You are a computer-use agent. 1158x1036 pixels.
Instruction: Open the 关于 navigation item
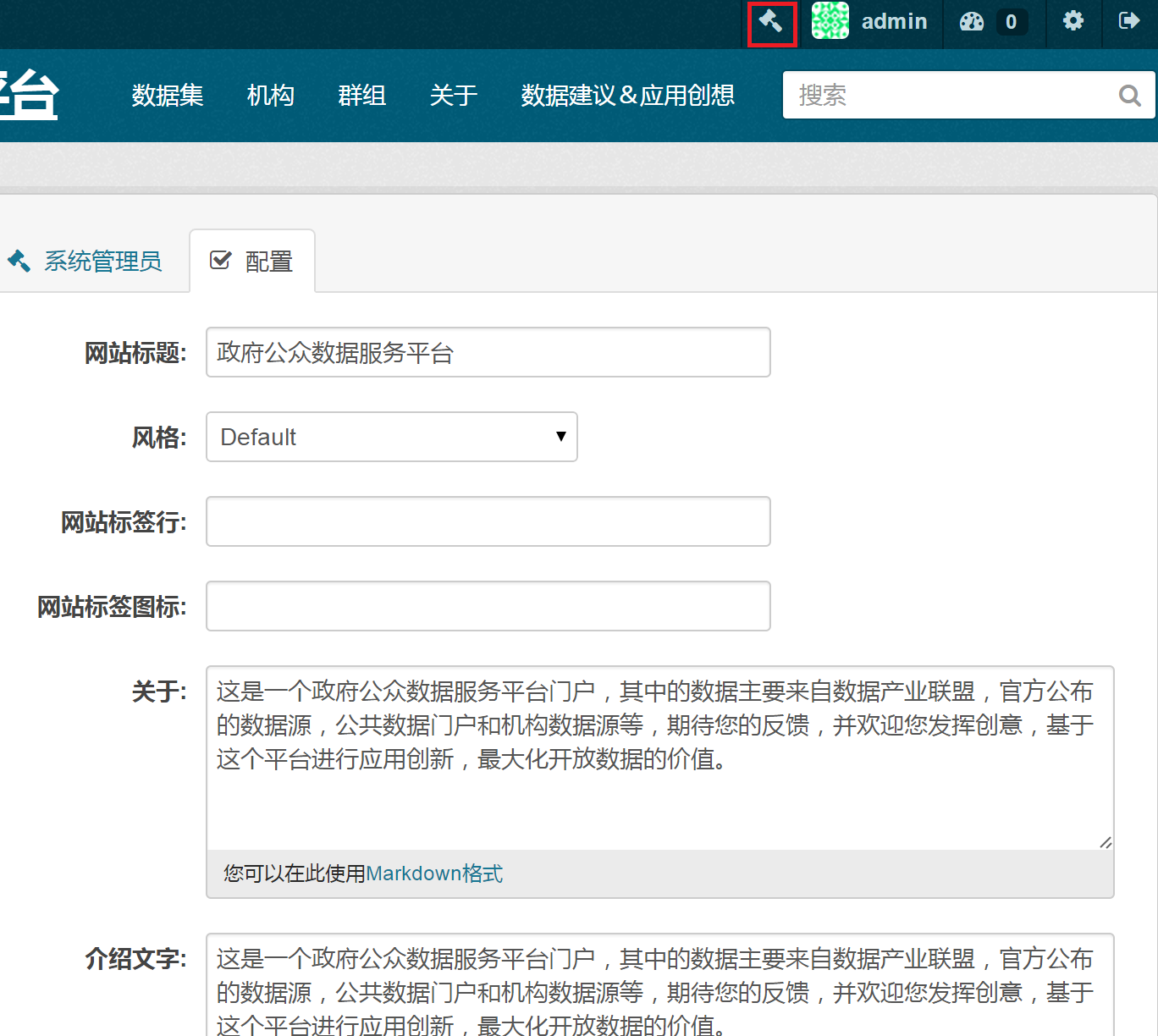click(x=454, y=95)
